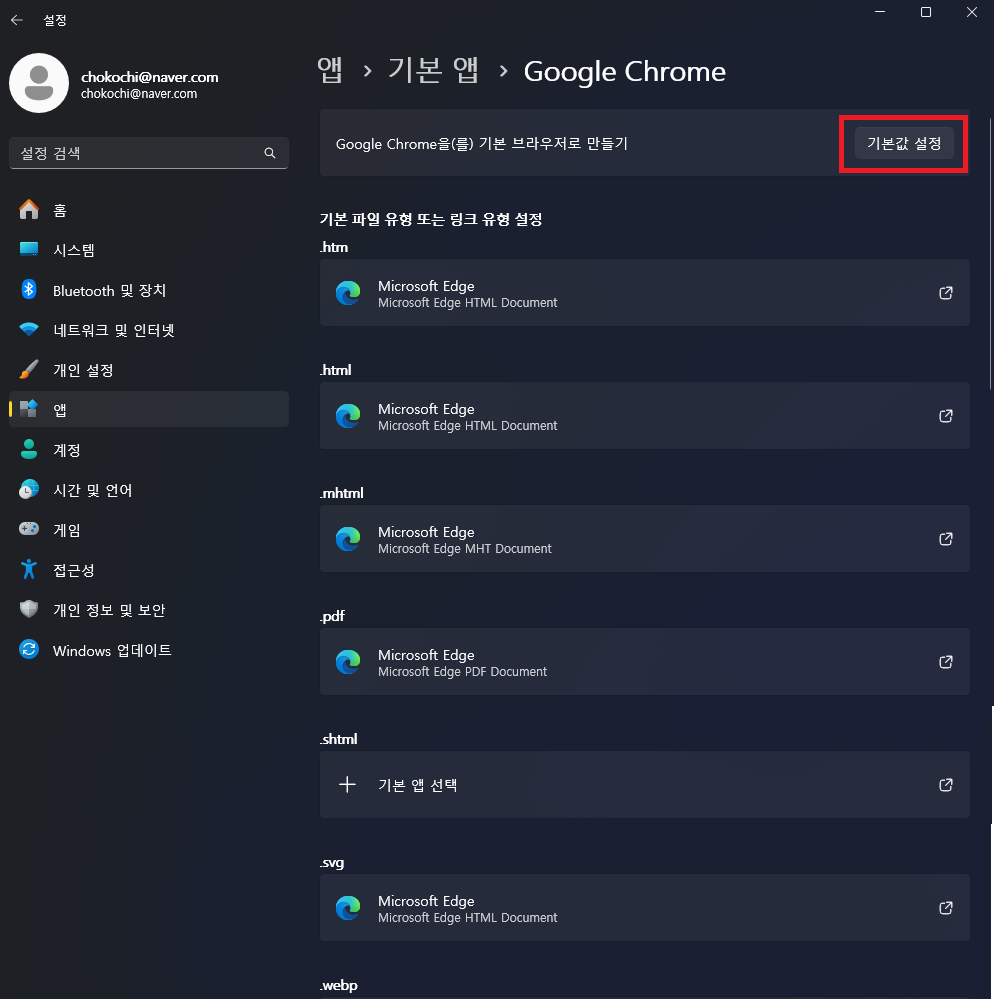The height and width of the screenshot is (999, 994).
Task: Open 접근성 settings
Action: 148,569
